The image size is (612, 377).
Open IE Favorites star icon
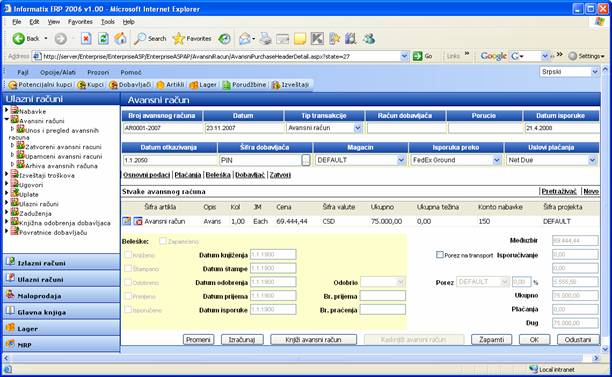point(192,39)
